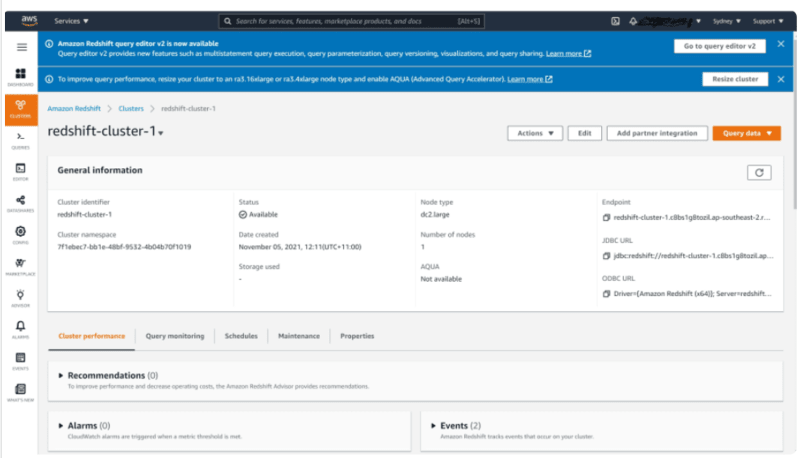Copy the ODBC URL icon
This screenshot has height=458, width=800.
click(606, 294)
